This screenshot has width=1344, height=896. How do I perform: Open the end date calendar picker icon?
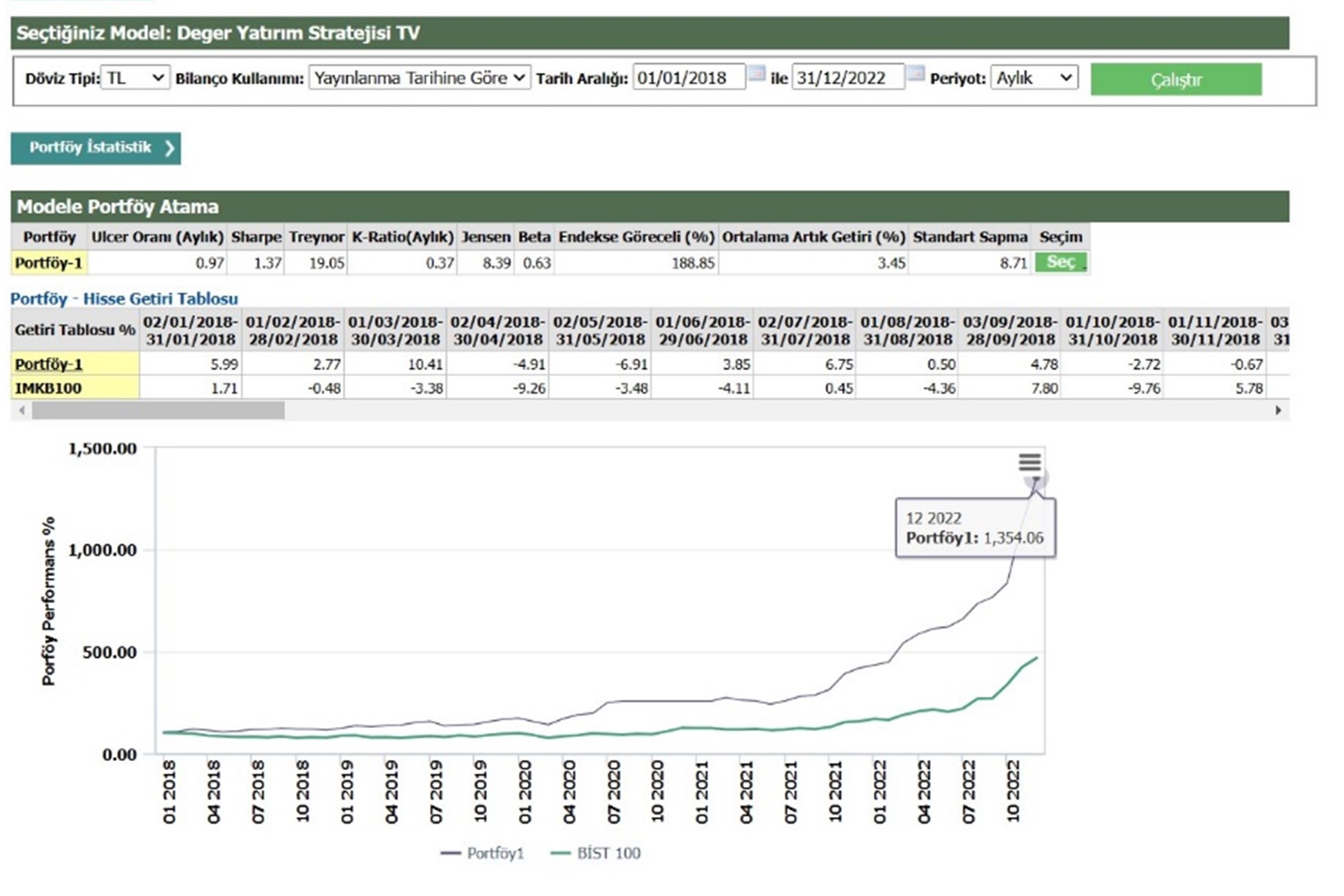915,74
